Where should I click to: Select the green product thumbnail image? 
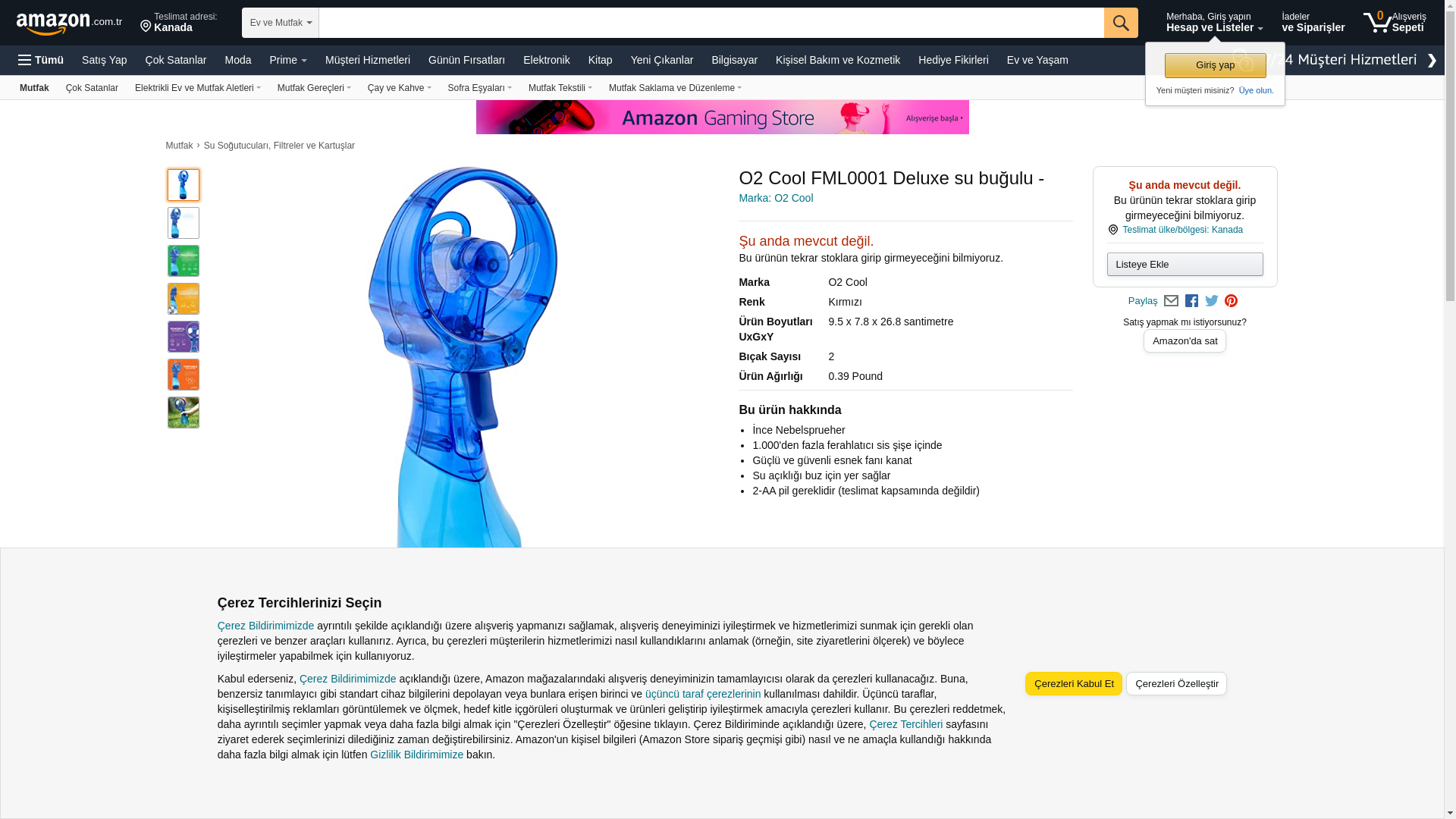tap(184, 261)
